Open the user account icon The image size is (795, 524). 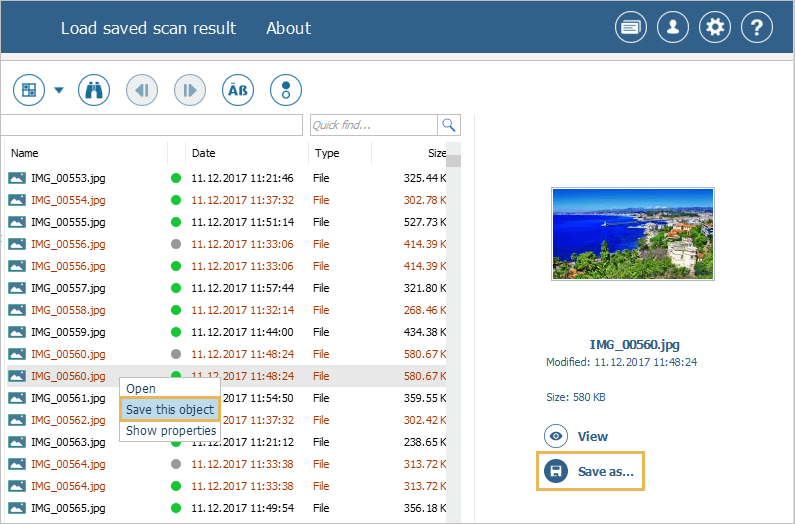point(672,28)
